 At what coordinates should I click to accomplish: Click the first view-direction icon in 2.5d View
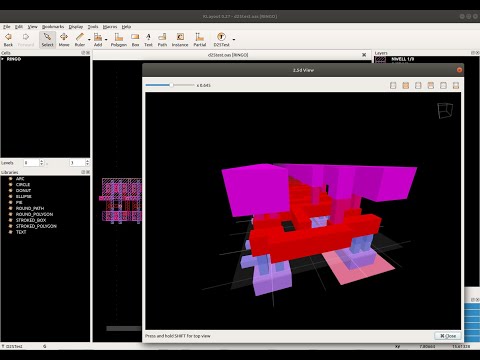click(393, 86)
